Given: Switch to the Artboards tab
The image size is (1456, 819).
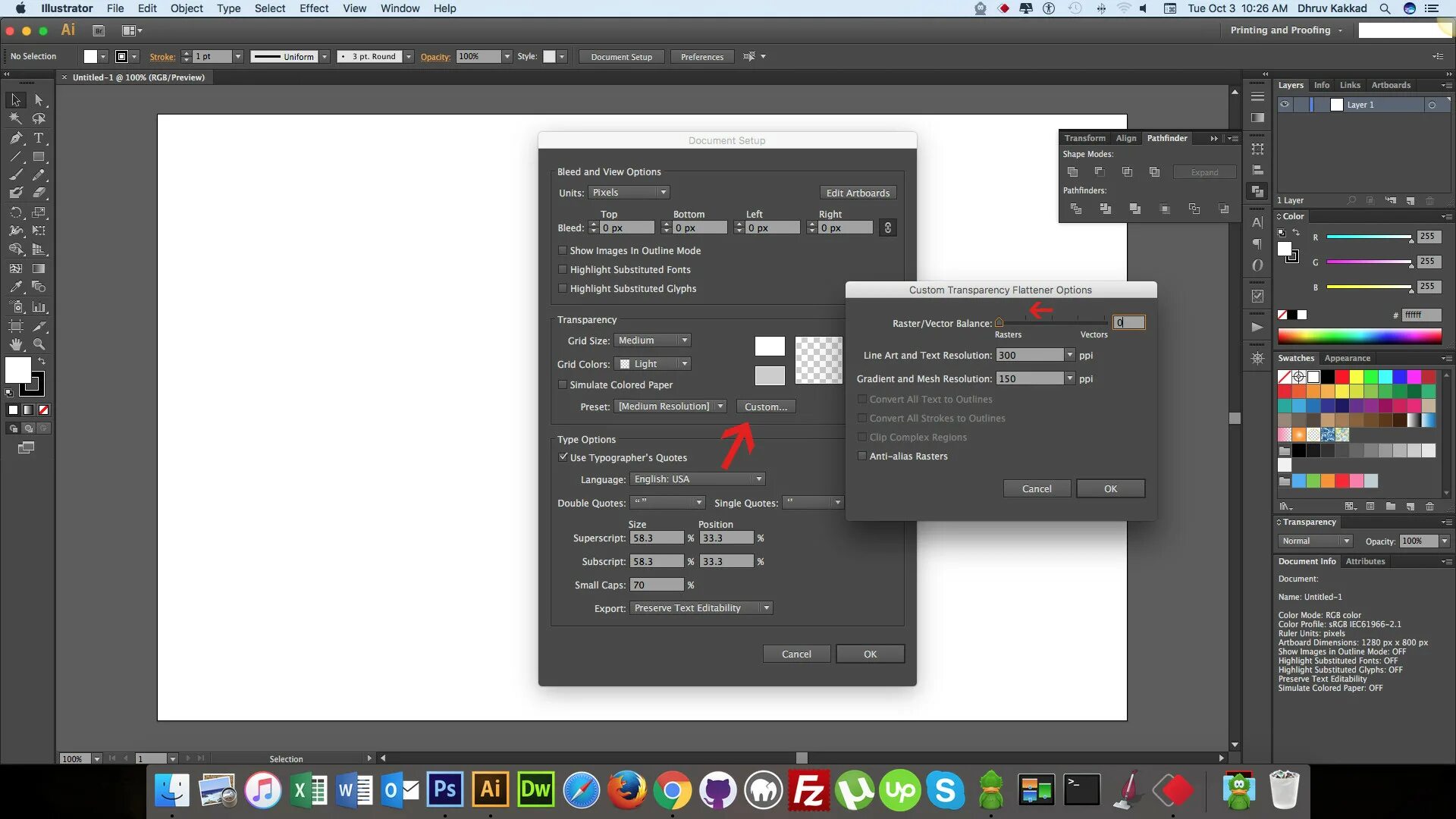Looking at the screenshot, I should pyautogui.click(x=1390, y=85).
